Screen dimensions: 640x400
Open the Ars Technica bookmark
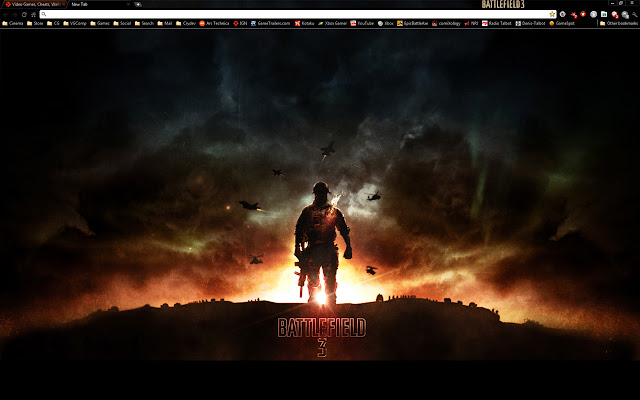click(x=214, y=23)
